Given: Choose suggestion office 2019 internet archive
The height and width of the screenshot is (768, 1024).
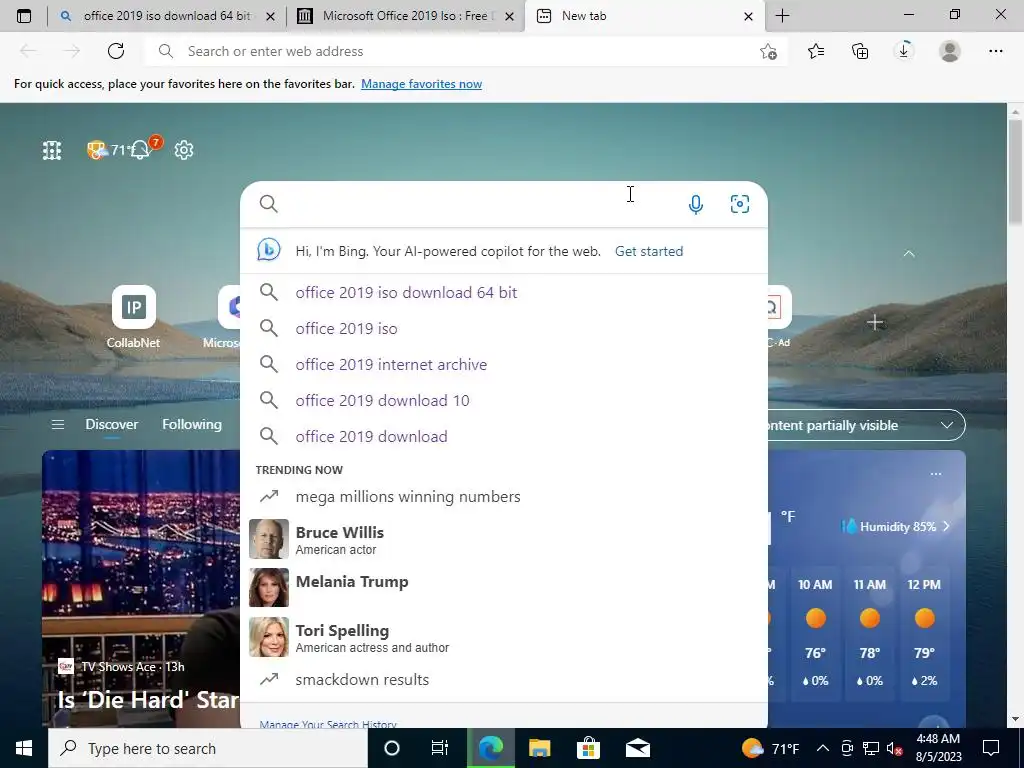Looking at the screenshot, I should click(x=504, y=364).
